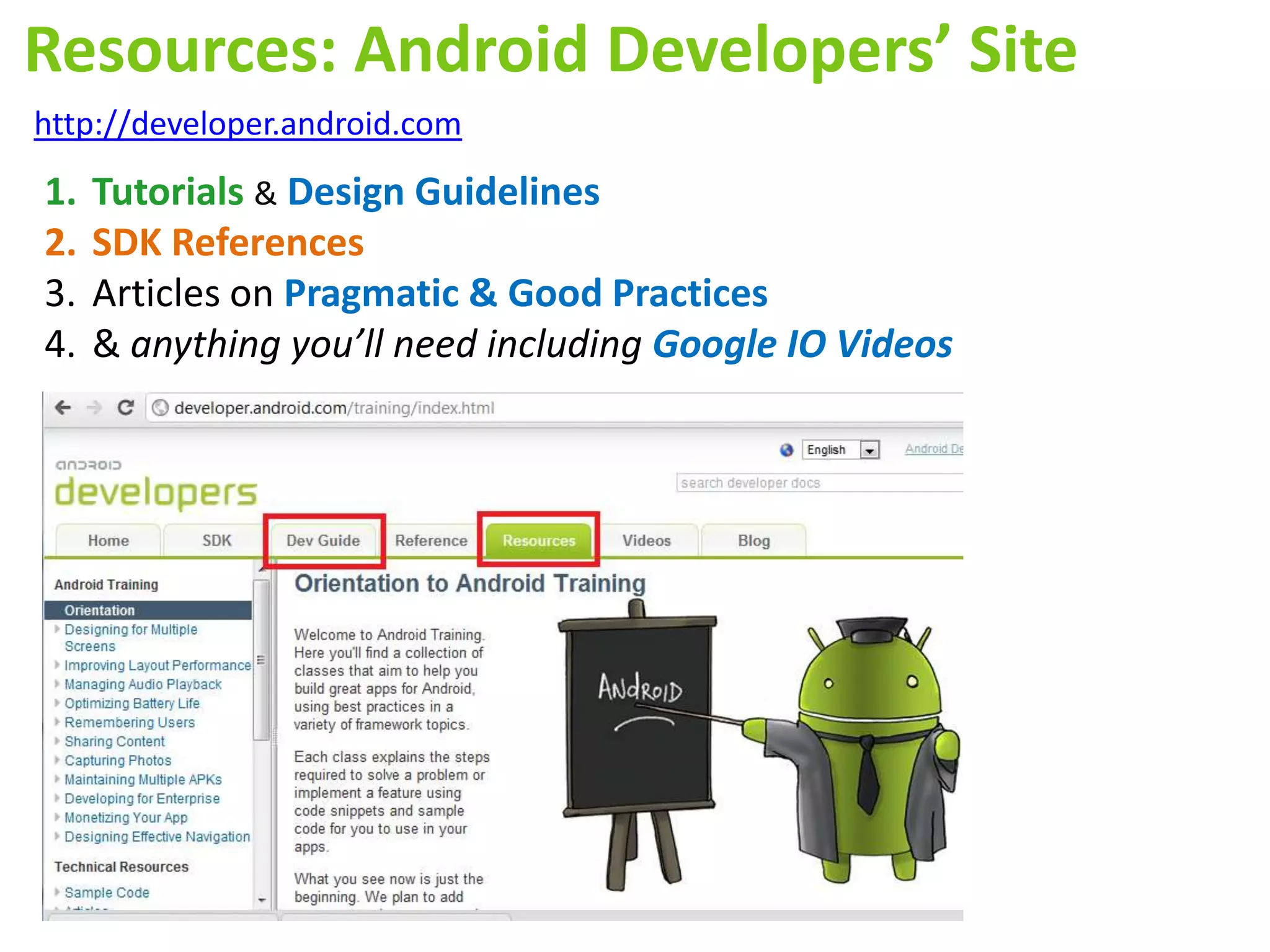The image size is (1270, 952).
Task: Open the developer.android.com hyperlink
Action: pyautogui.click(x=248, y=124)
